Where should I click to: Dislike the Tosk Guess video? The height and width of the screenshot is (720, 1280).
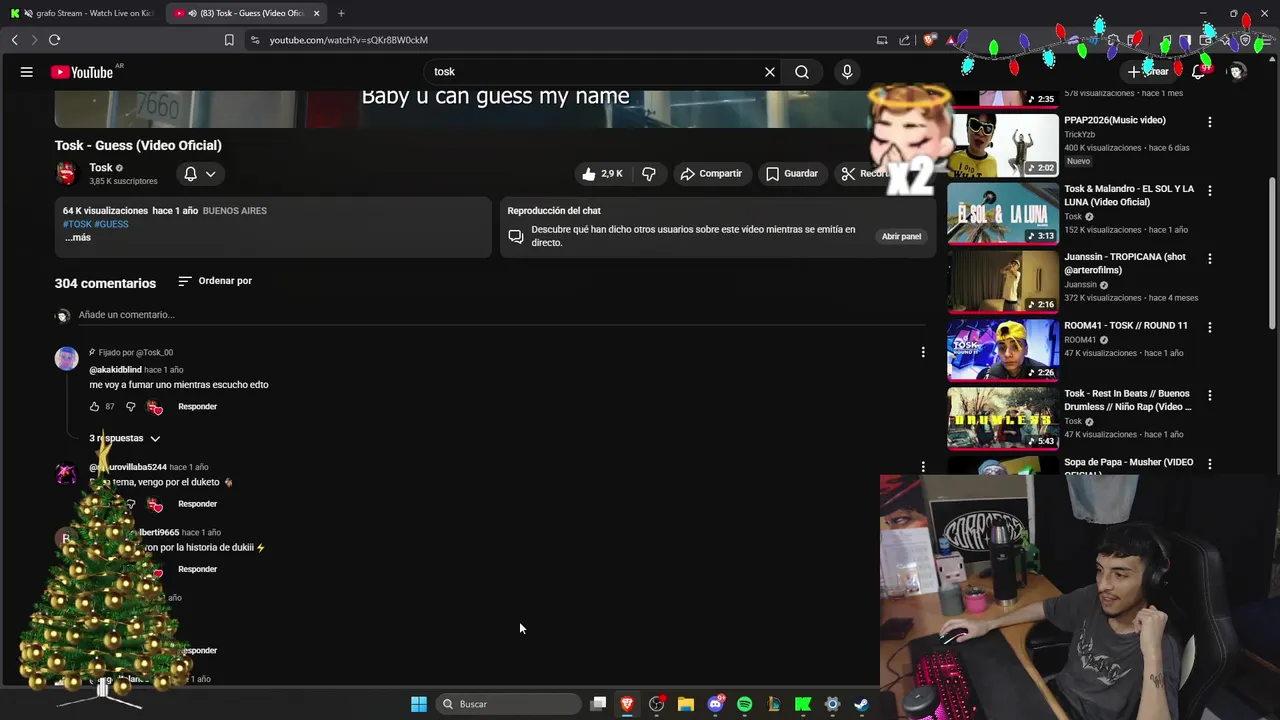pyautogui.click(x=649, y=174)
